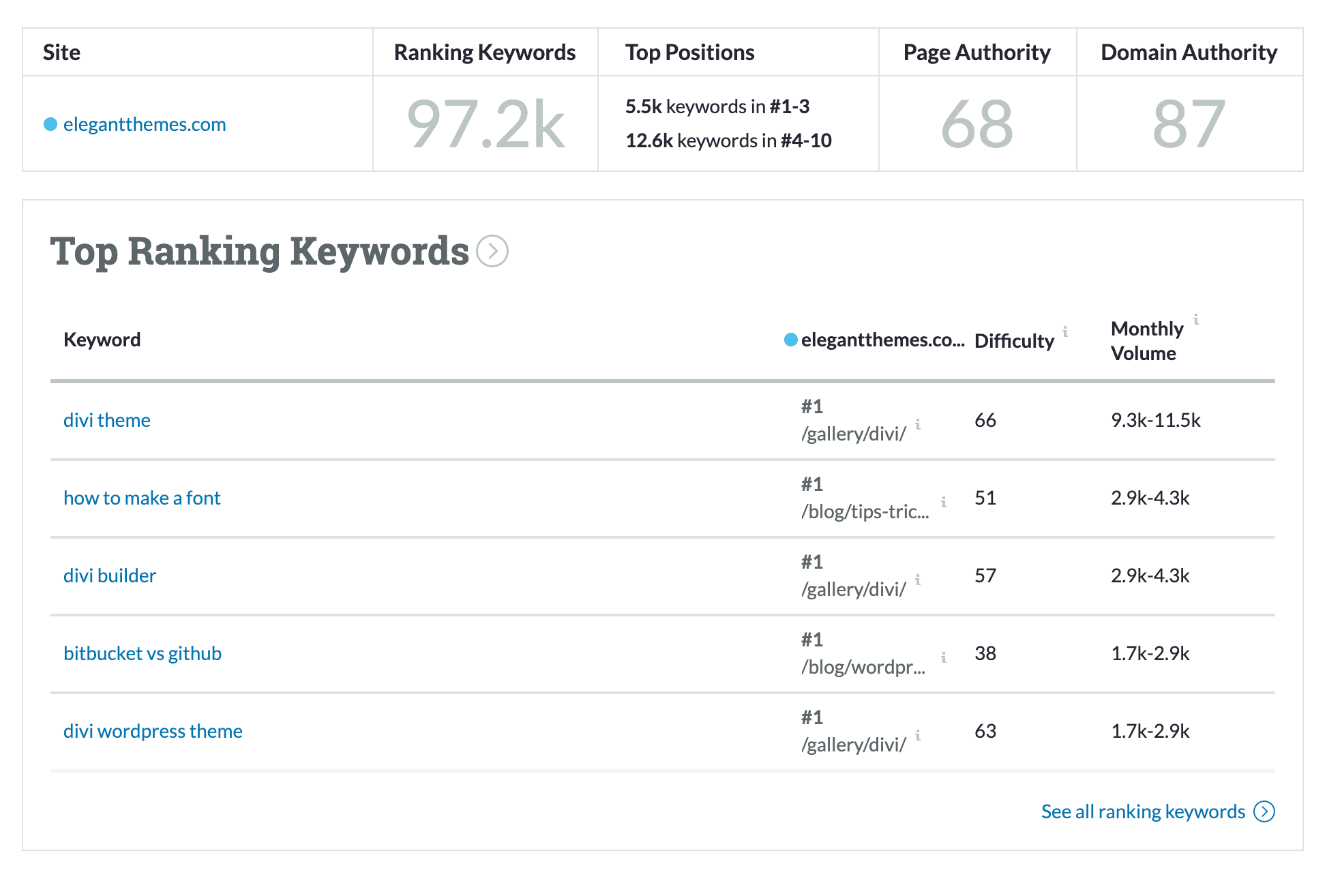Click arrow icon beside Top Ranking Keywords
Viewport: 1327px width, 896px height.
coord(492,251)
